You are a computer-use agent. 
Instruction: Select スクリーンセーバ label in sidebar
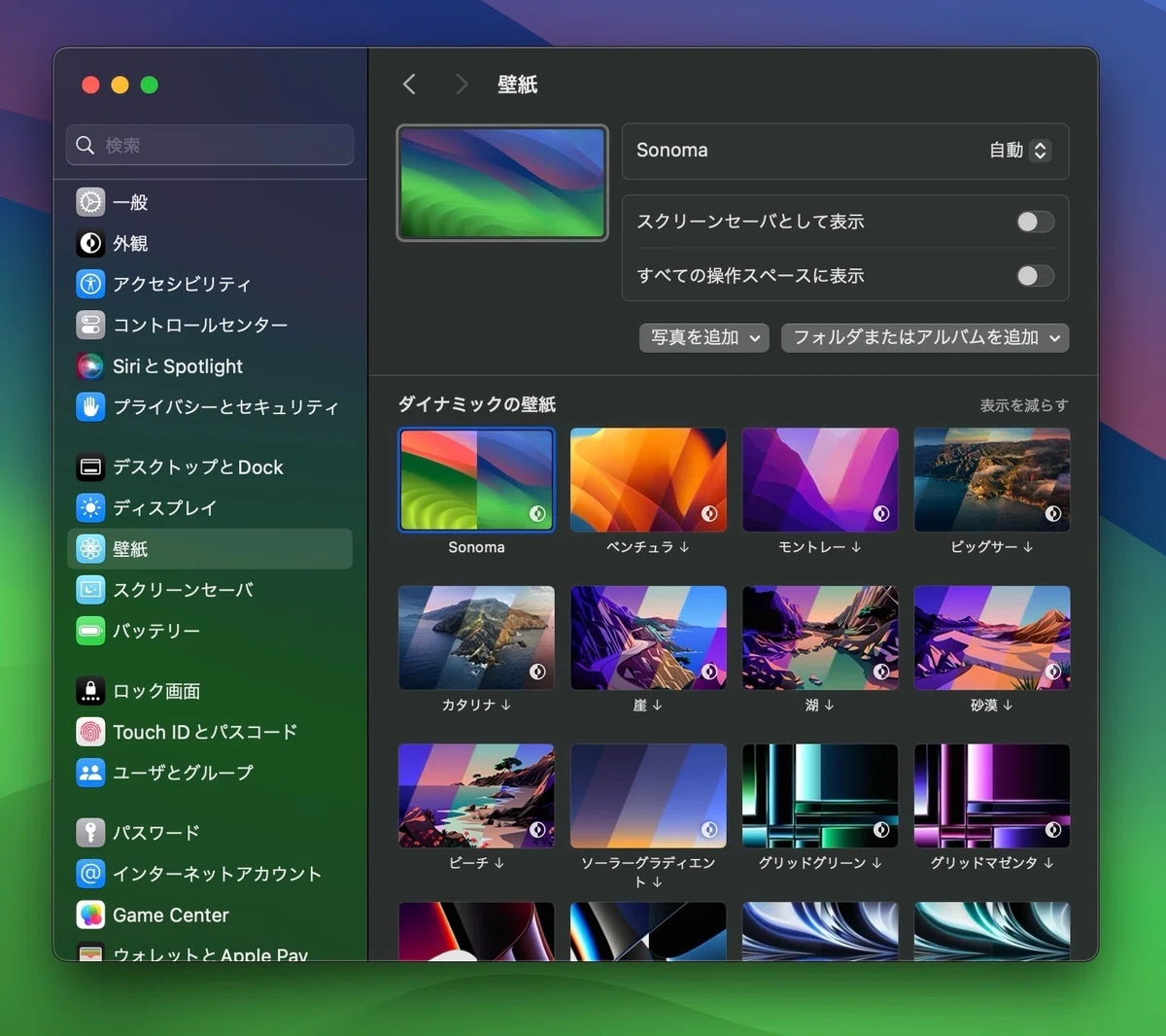tap(183, 590)
